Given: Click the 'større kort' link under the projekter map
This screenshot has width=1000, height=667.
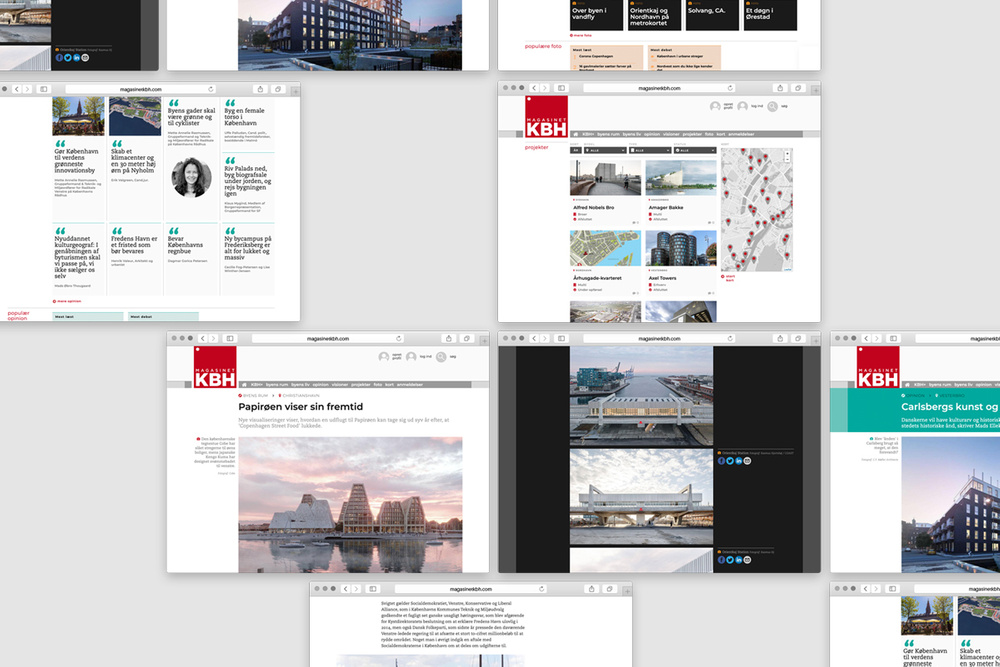Looking at the screenshot, I should 728,278.
